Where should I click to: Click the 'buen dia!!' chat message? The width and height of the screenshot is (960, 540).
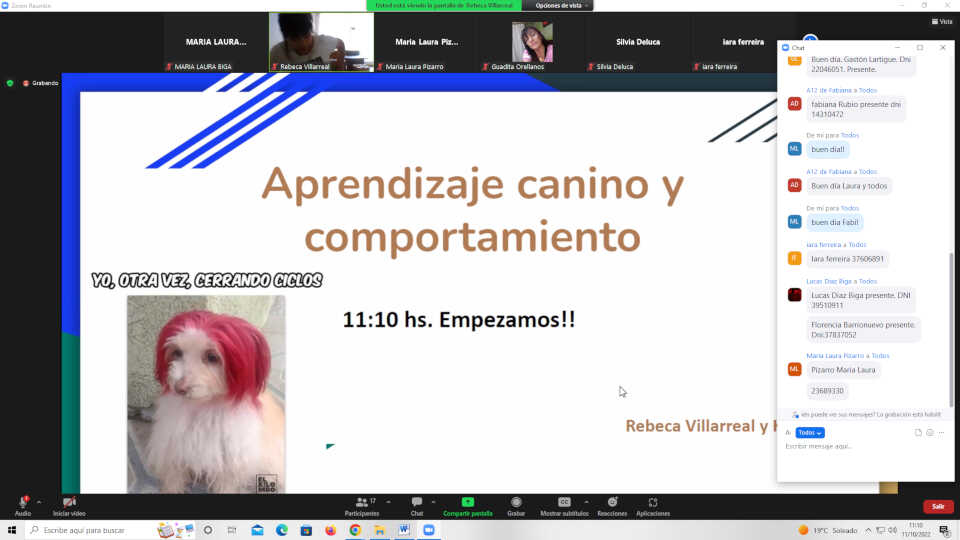[x=827, y=149]
